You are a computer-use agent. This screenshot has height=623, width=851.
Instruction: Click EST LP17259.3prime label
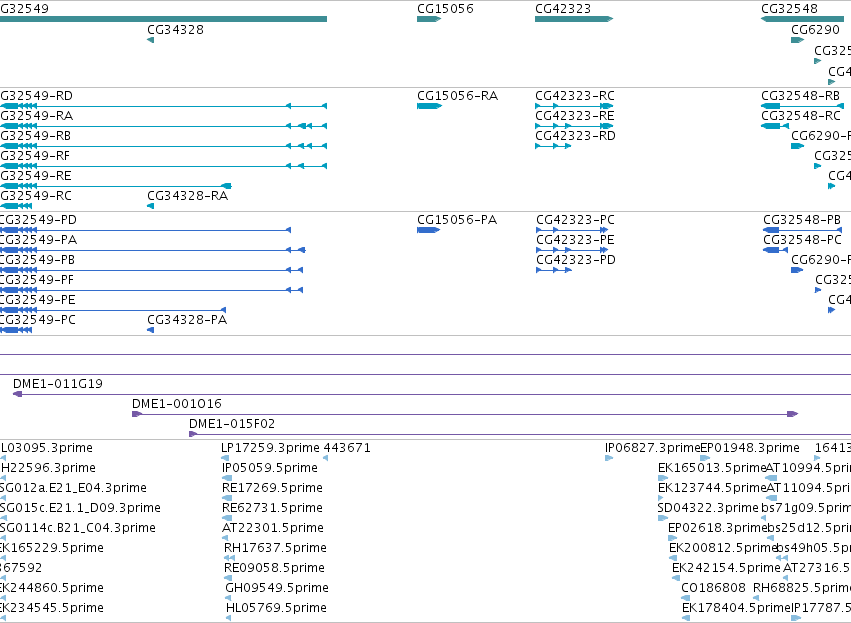(x=270, y=448)
